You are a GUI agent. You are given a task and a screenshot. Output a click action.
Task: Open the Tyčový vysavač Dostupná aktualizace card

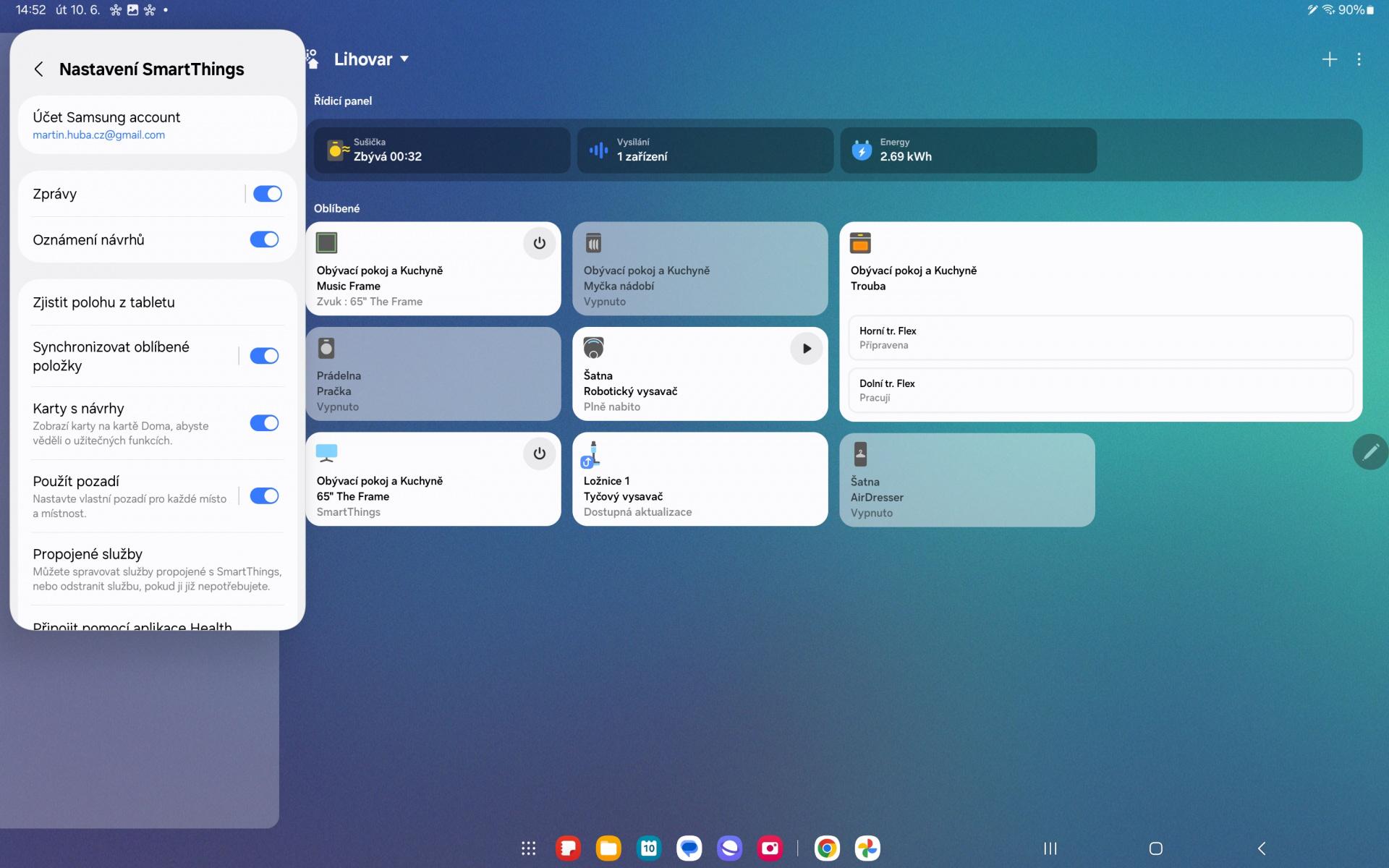(x=700, y=480)
